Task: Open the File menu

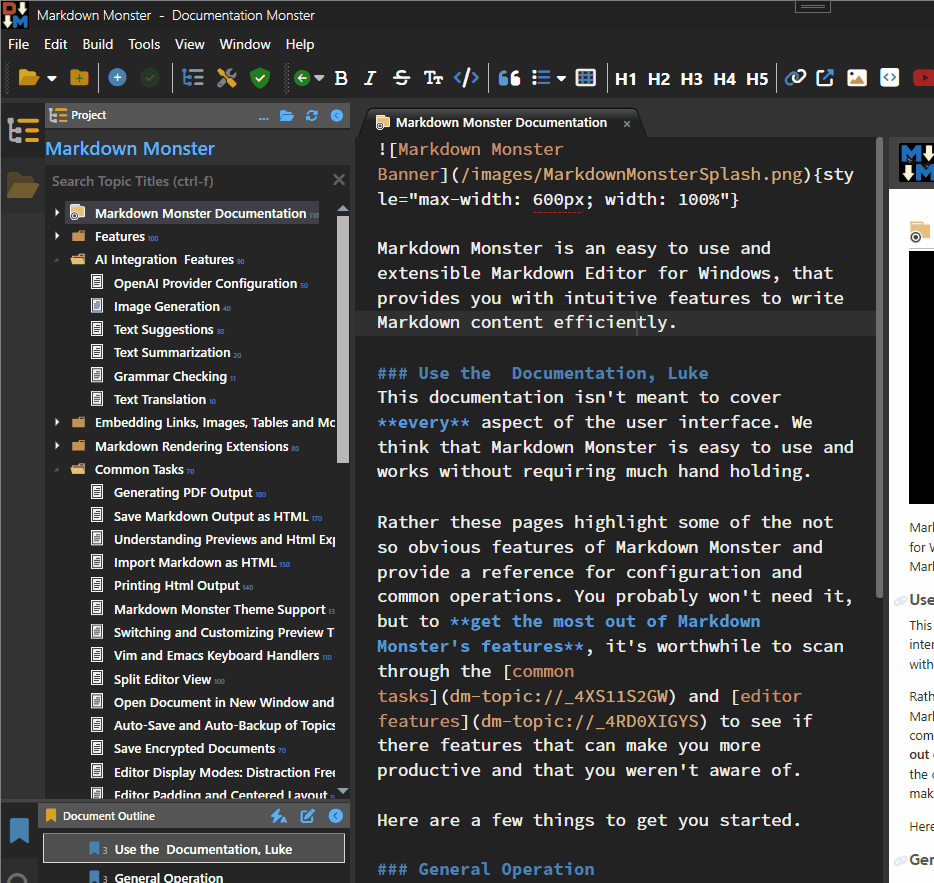Action: [x=18, y=45]
